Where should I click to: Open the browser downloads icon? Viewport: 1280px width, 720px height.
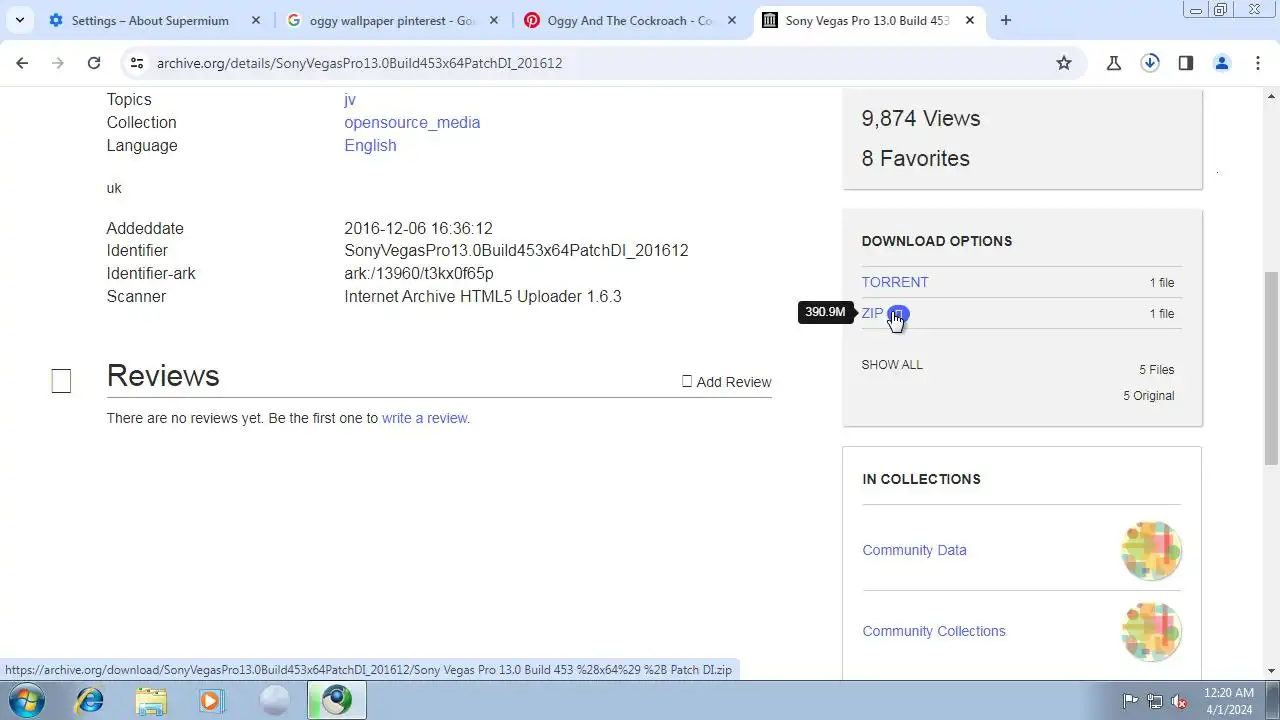click(x=1150, y=63)
